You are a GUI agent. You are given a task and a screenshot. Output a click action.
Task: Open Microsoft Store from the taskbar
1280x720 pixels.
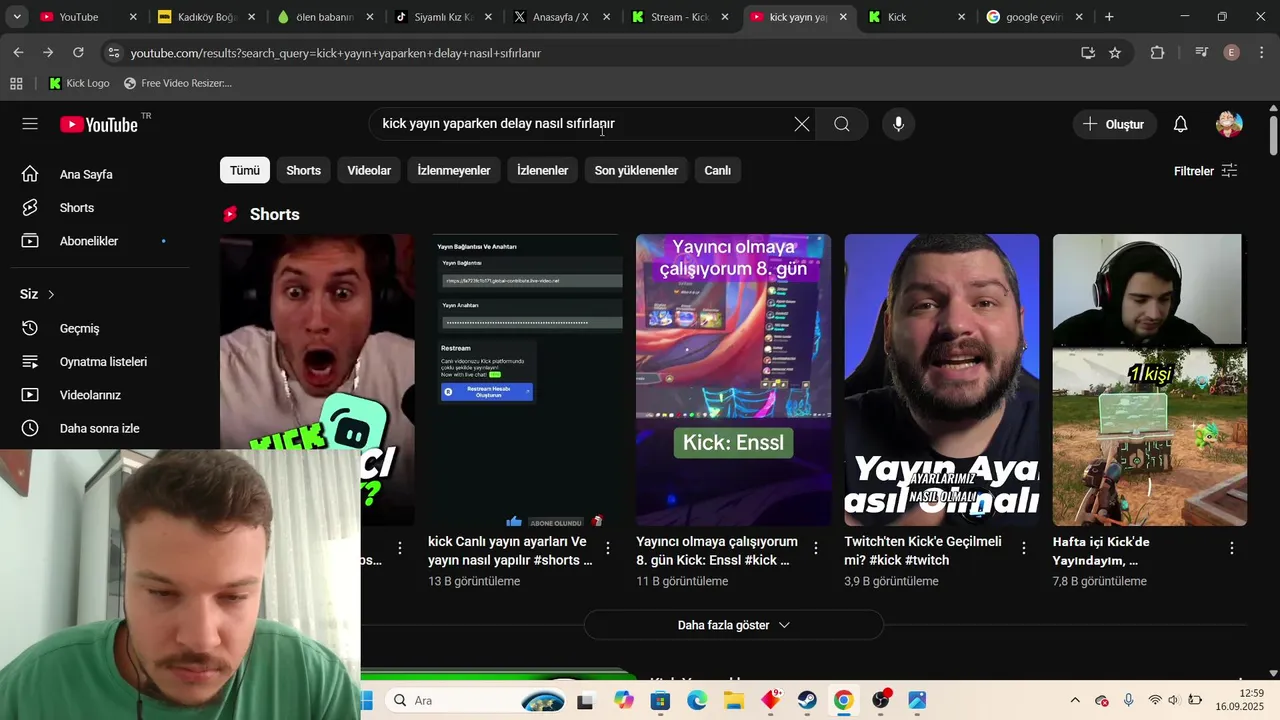(x=660, y=700)
